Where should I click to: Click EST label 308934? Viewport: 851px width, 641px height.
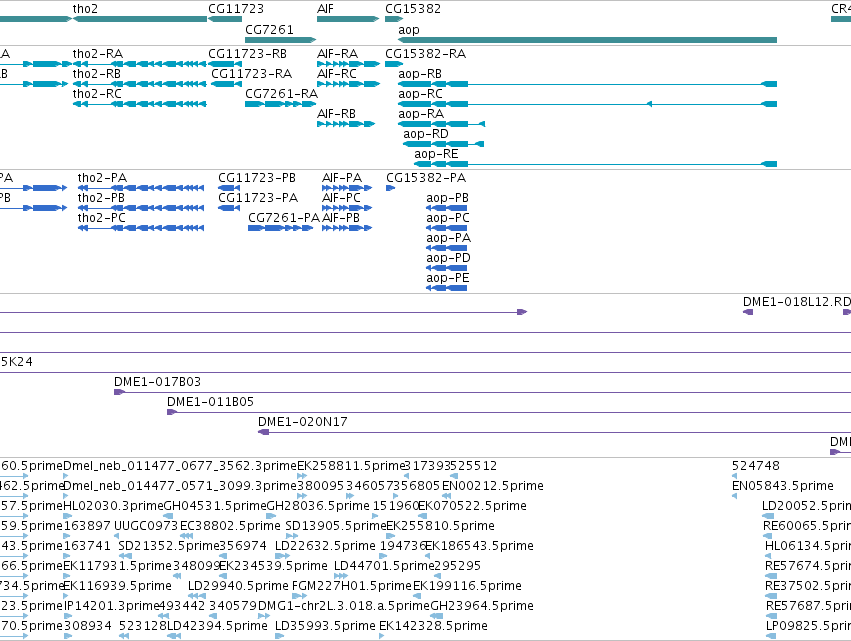(x=87, y=626)
